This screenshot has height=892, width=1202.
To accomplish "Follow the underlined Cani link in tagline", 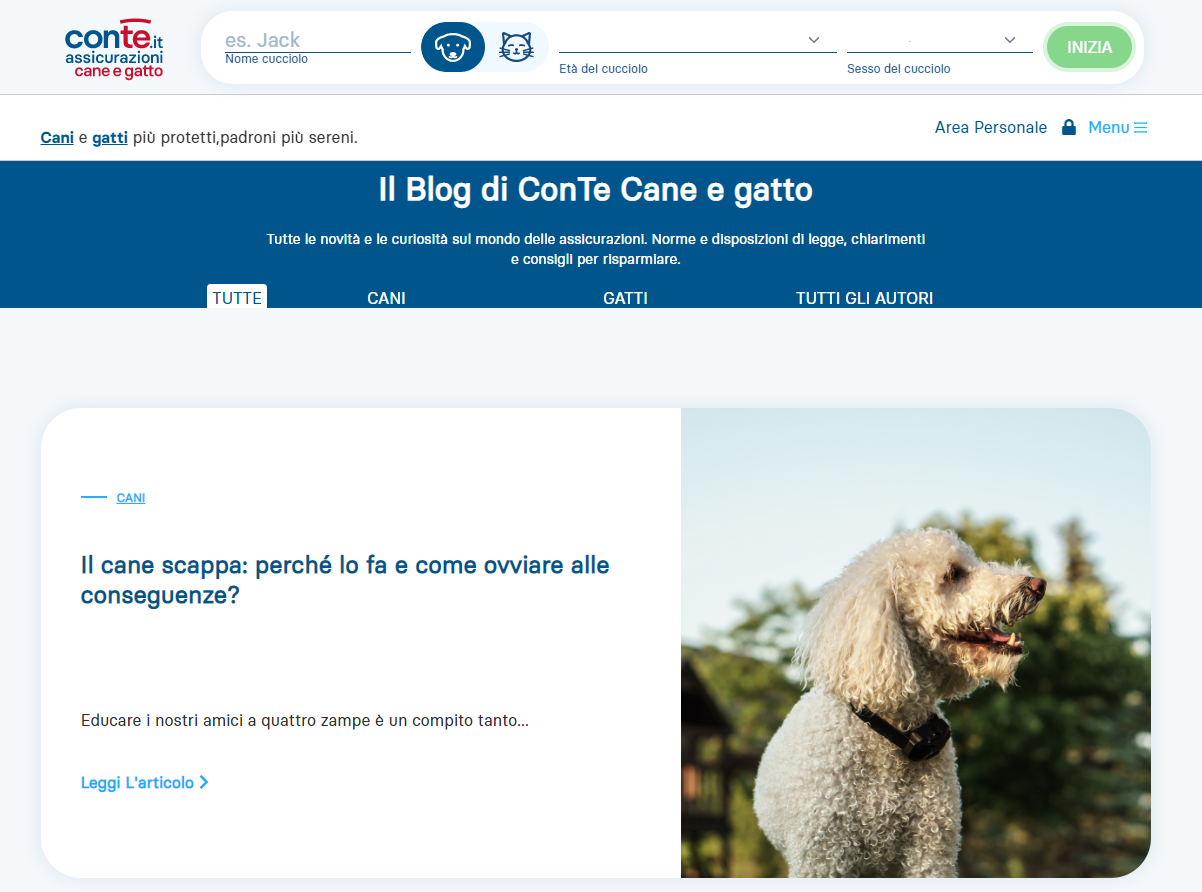I will tap(57, 138).
